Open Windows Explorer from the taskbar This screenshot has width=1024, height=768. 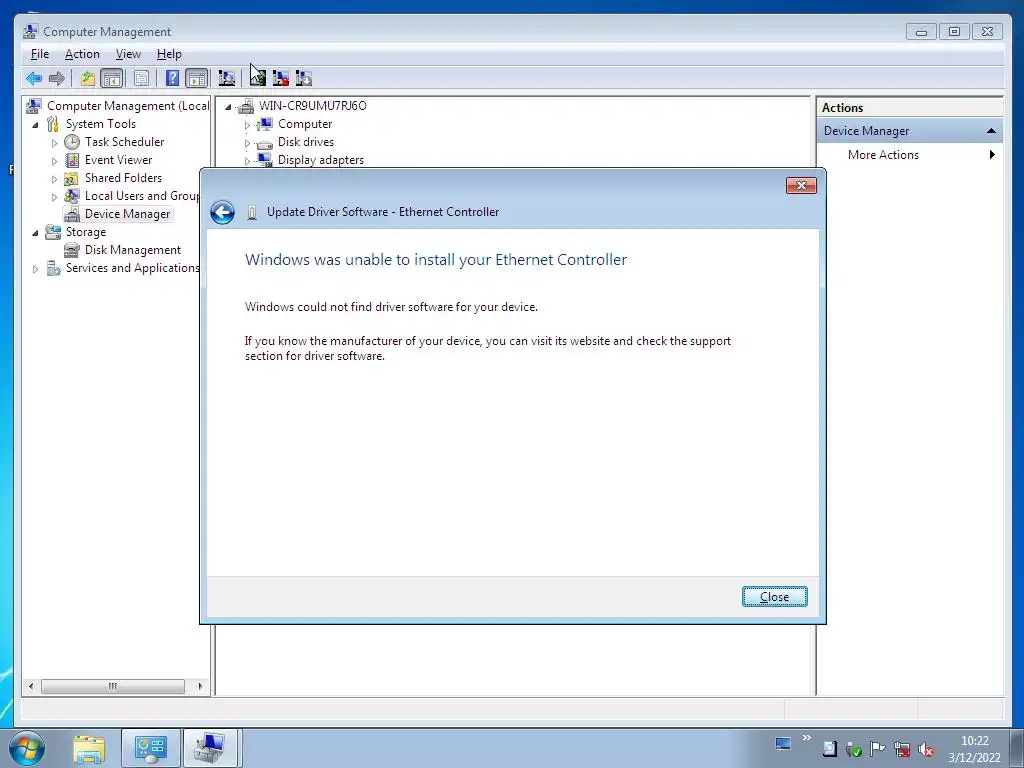pyautogui.click(x=89, y=748)
